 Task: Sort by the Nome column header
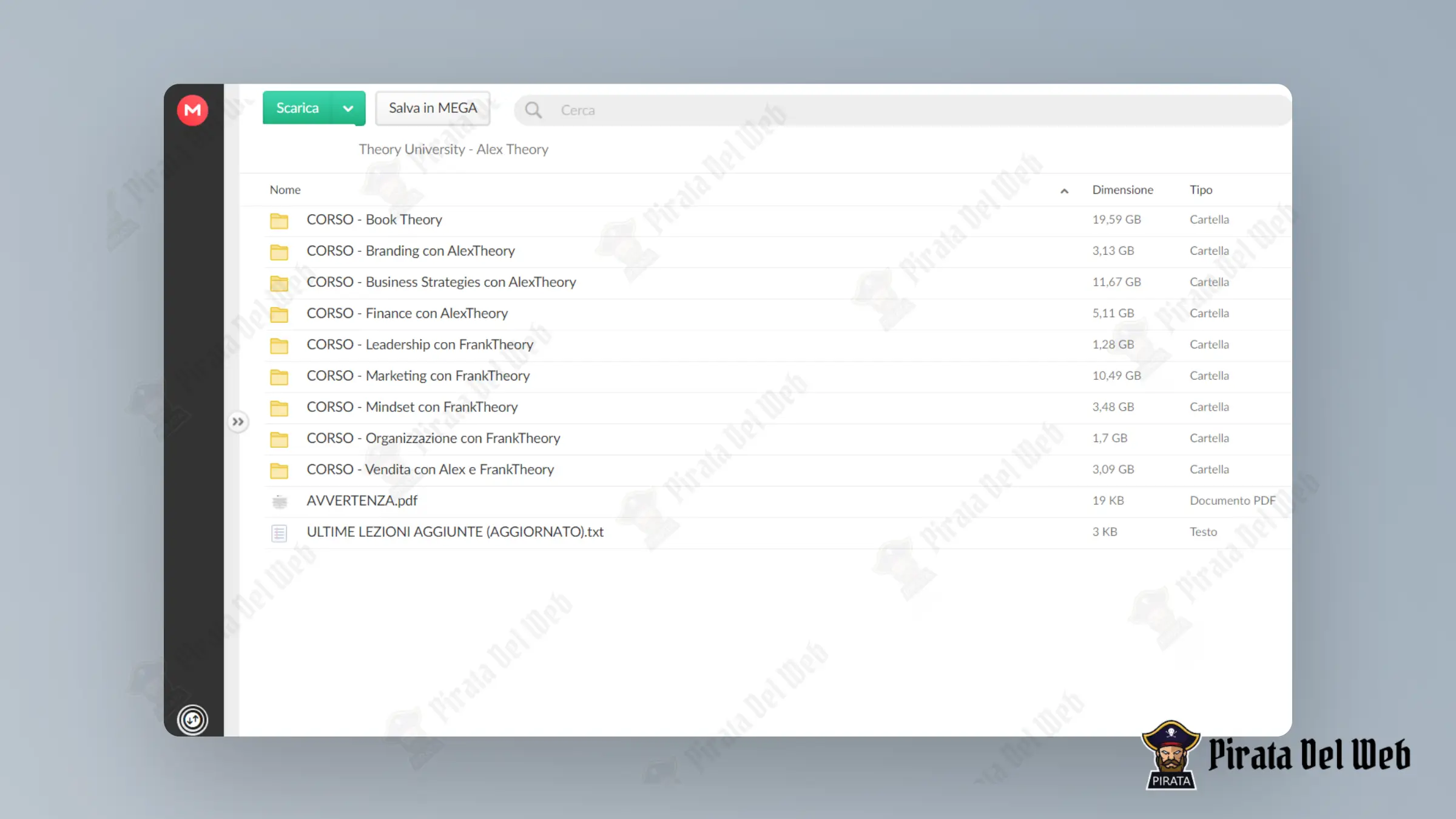pyautogui.click(x=285, y=190)
